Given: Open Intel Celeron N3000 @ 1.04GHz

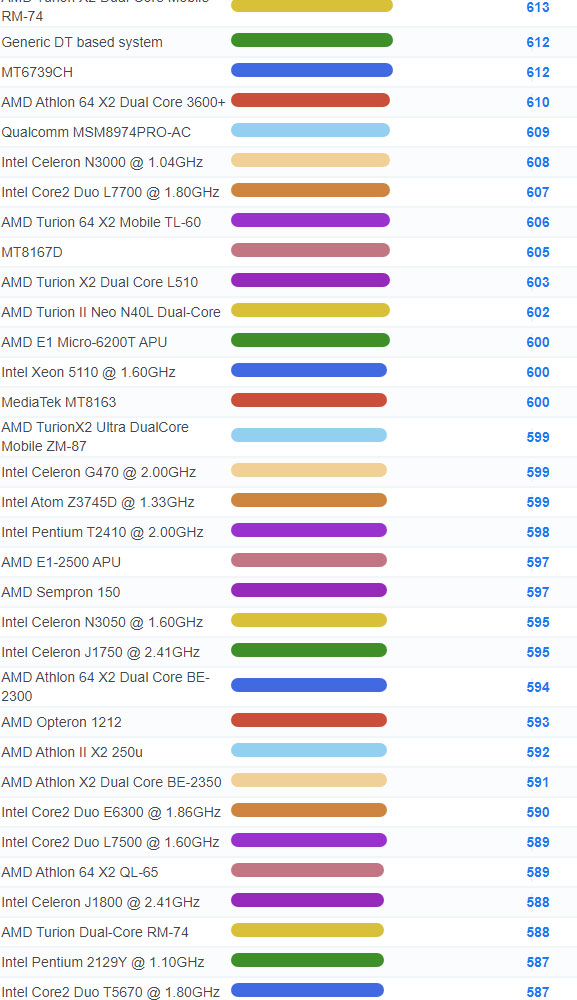Looking at the screenshot, I should pos(102,163).
